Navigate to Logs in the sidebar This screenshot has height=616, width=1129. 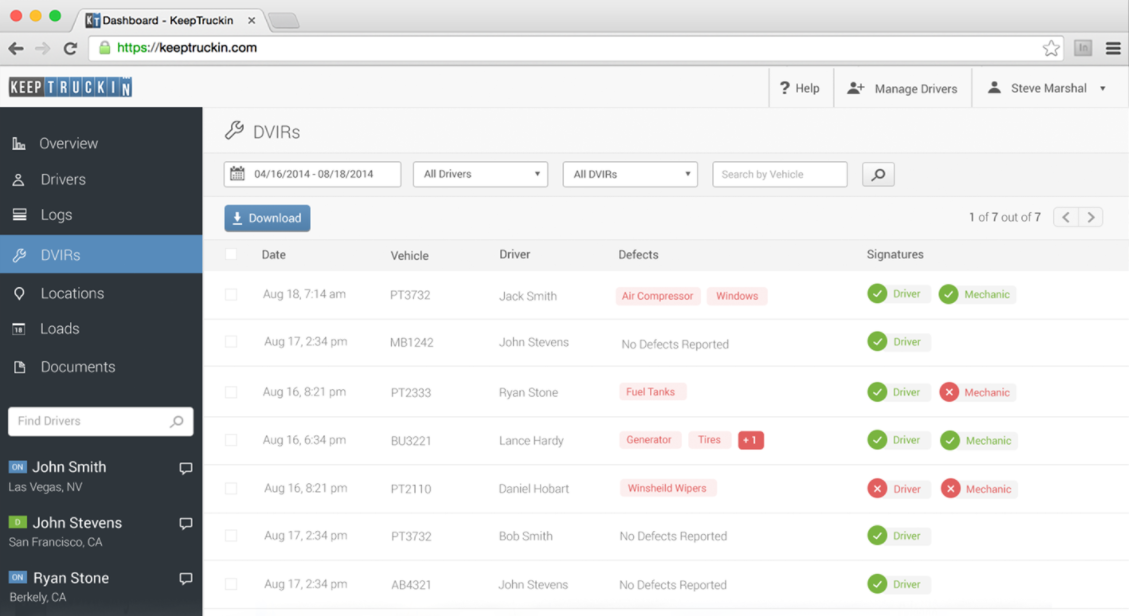[x=56, y=215]
